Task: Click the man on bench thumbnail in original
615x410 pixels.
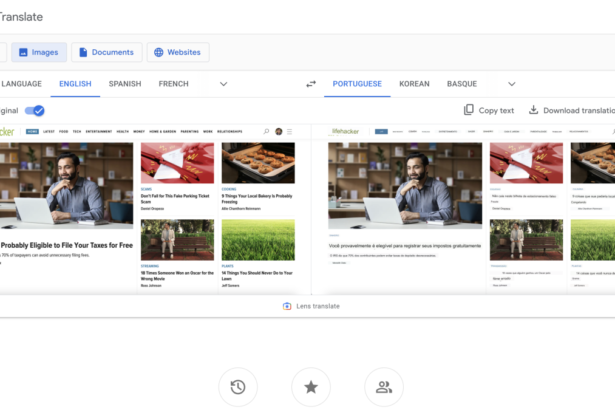Action: click(x=177, y=240)
